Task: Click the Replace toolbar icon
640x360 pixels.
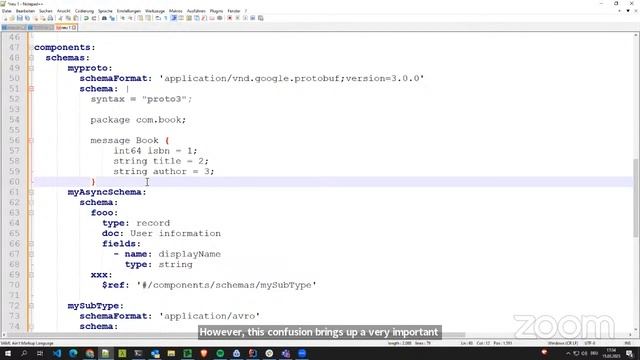Action: point(112,18)
